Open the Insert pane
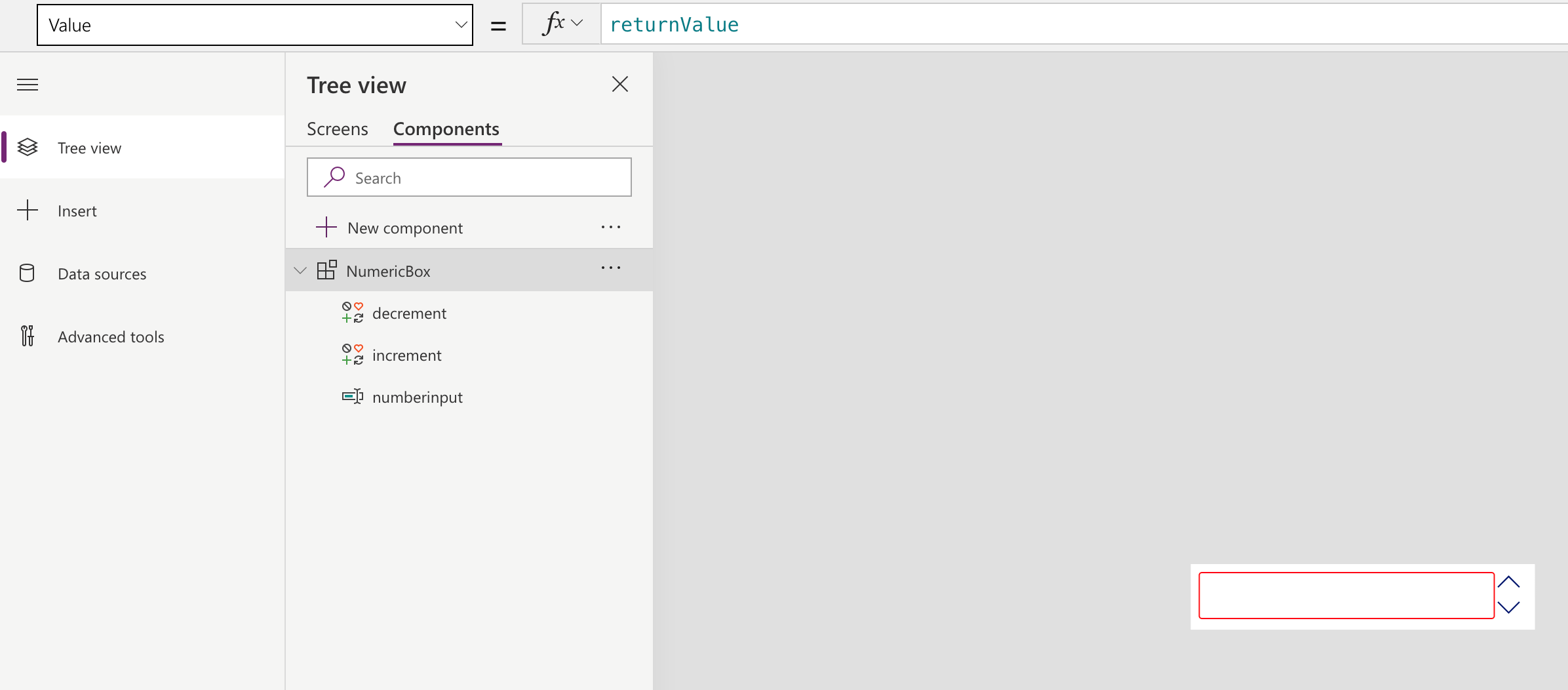The image size is (1568, 690). click(x=142, y=211)
